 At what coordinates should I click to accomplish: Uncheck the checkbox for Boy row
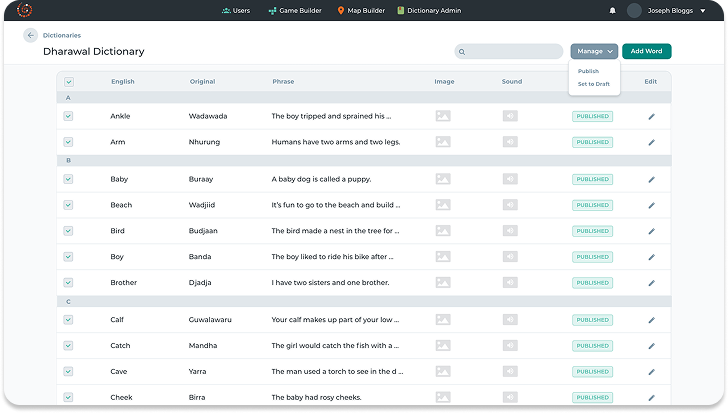(69, 257)
